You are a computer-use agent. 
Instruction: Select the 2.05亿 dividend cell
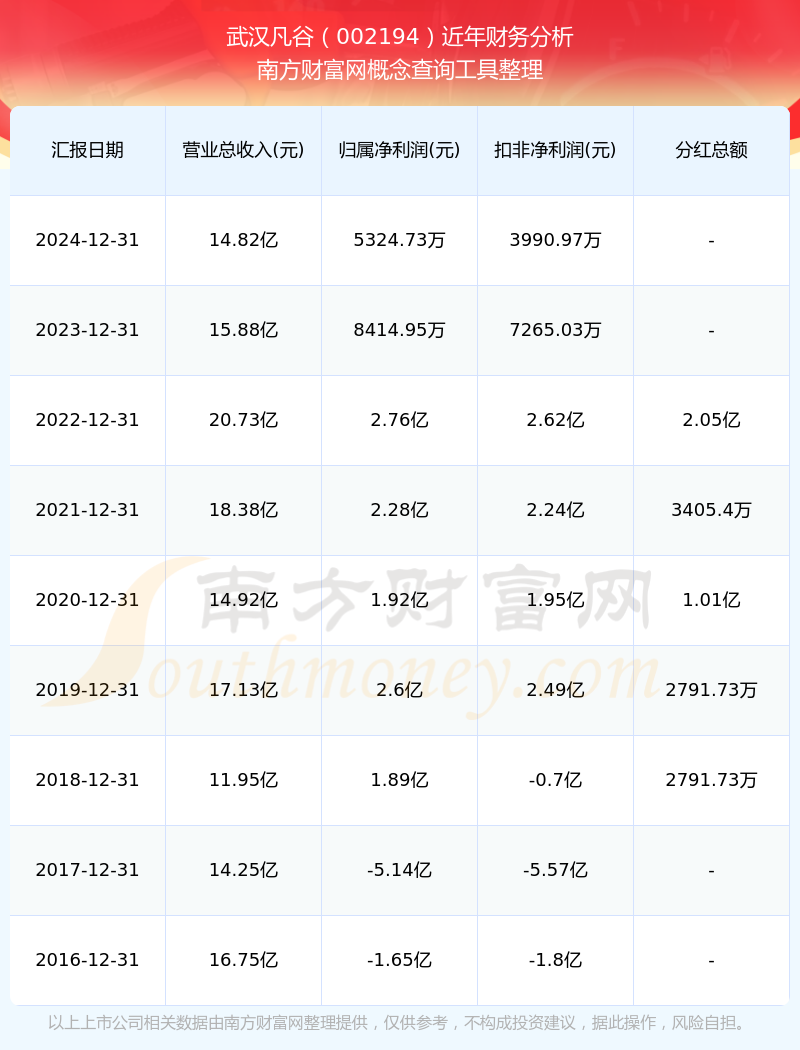[711, 420]
